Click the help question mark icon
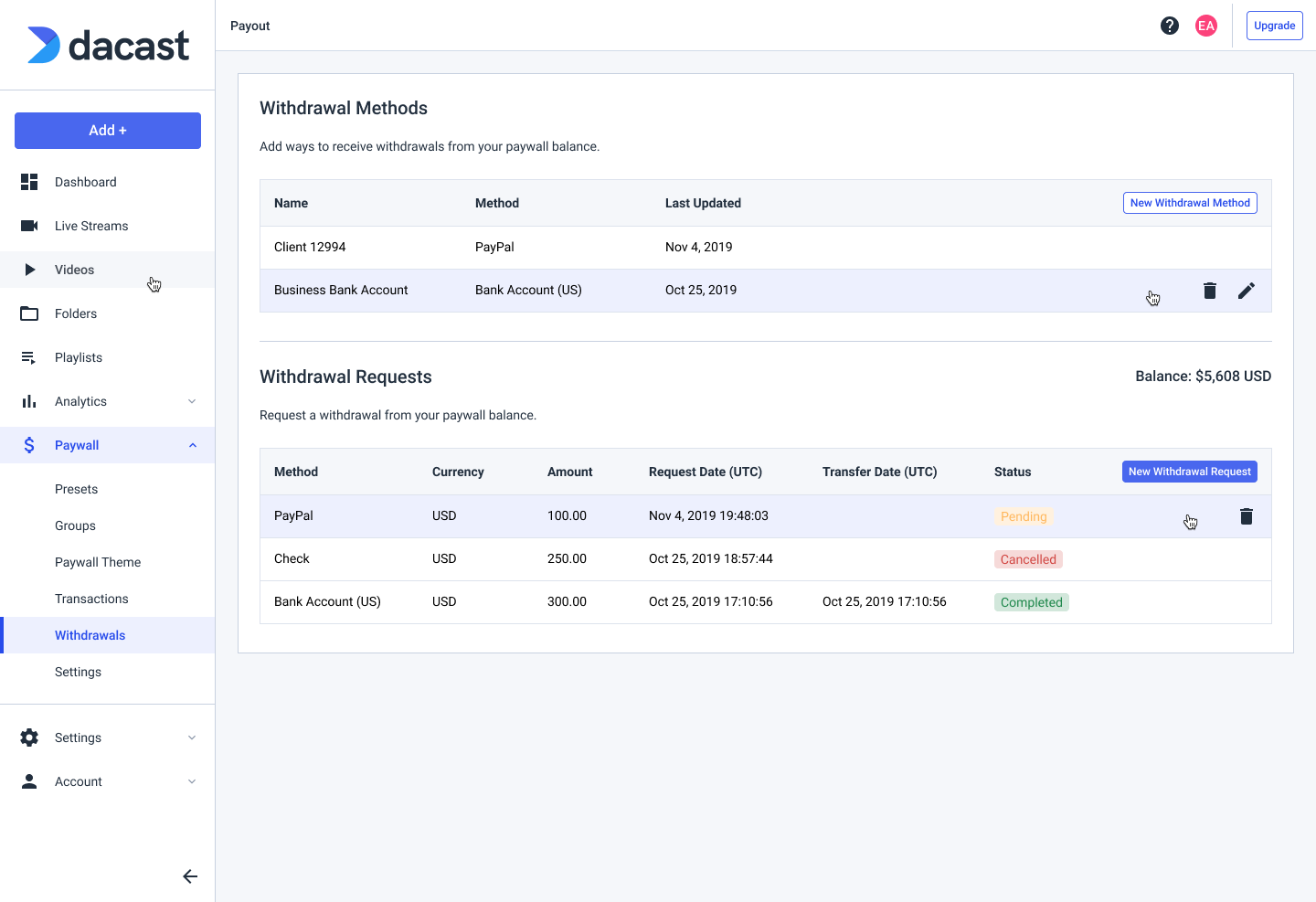The image size is (1316, 902). 1170,26
